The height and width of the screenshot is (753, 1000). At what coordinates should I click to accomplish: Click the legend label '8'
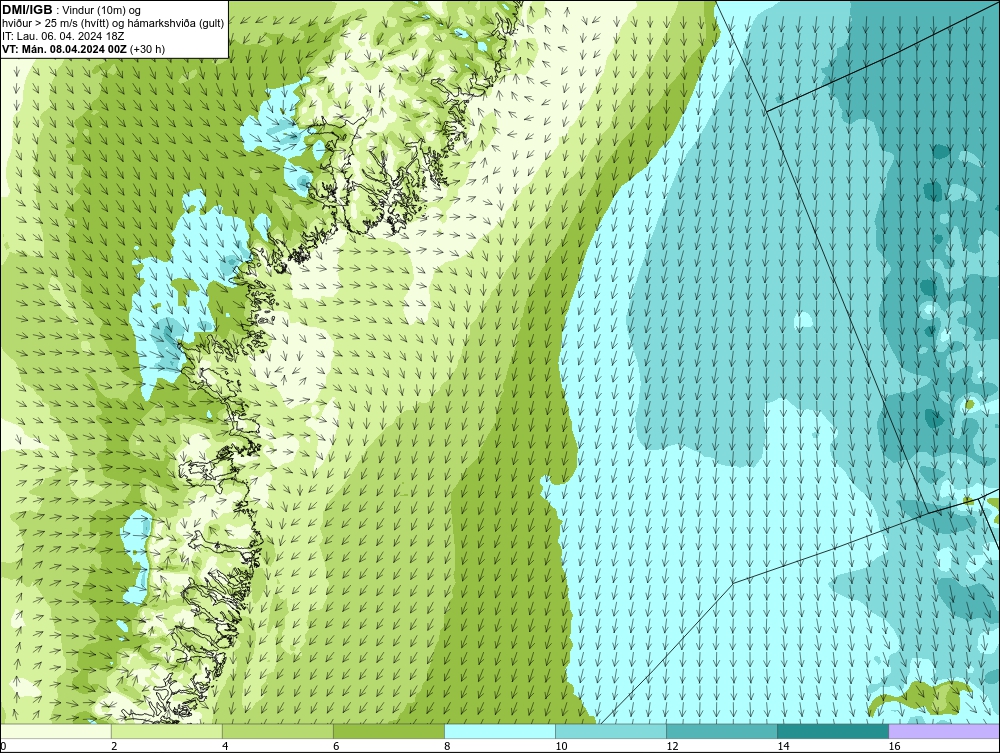(447, 746)
